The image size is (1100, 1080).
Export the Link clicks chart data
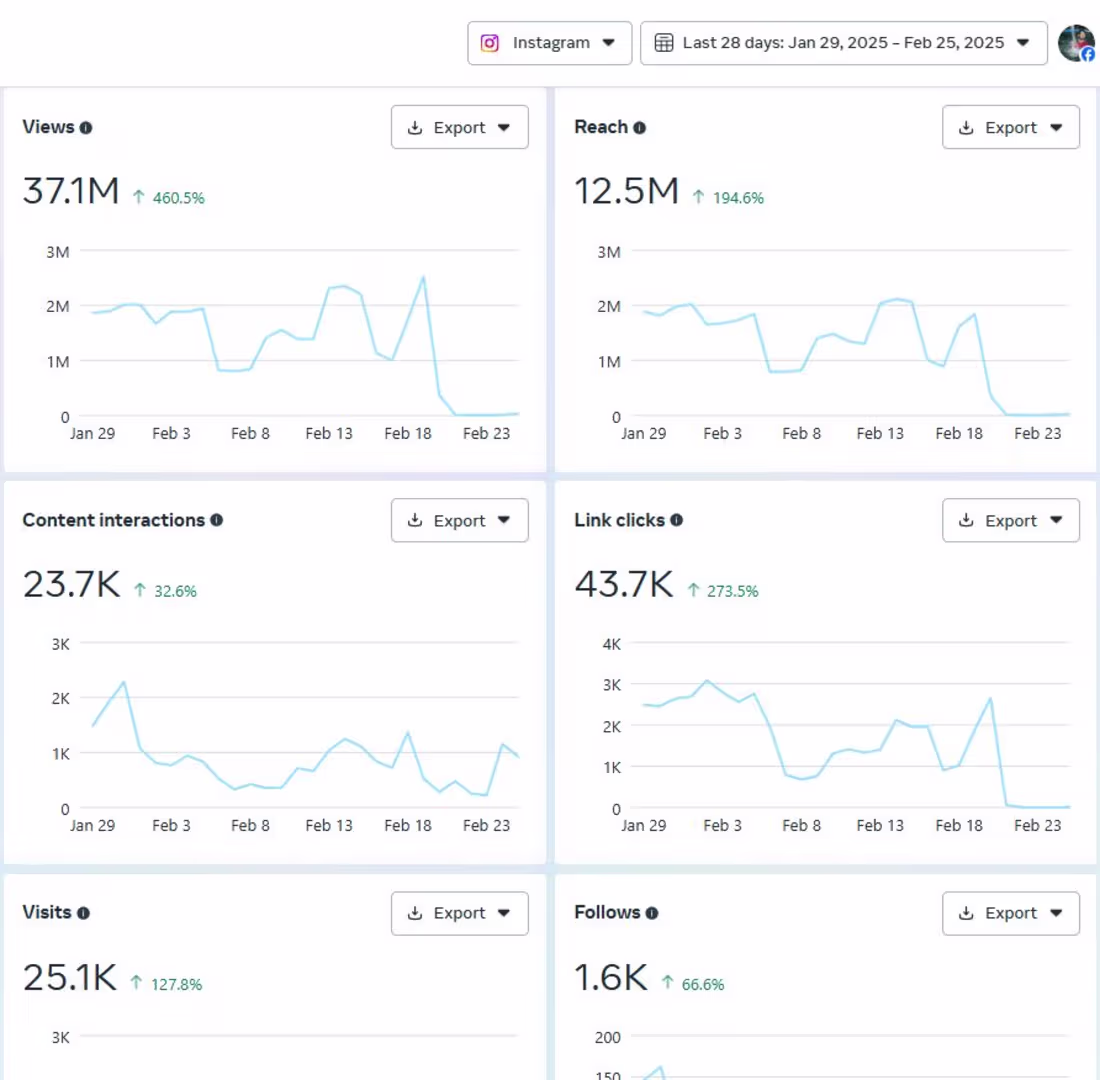(1011, 520)
